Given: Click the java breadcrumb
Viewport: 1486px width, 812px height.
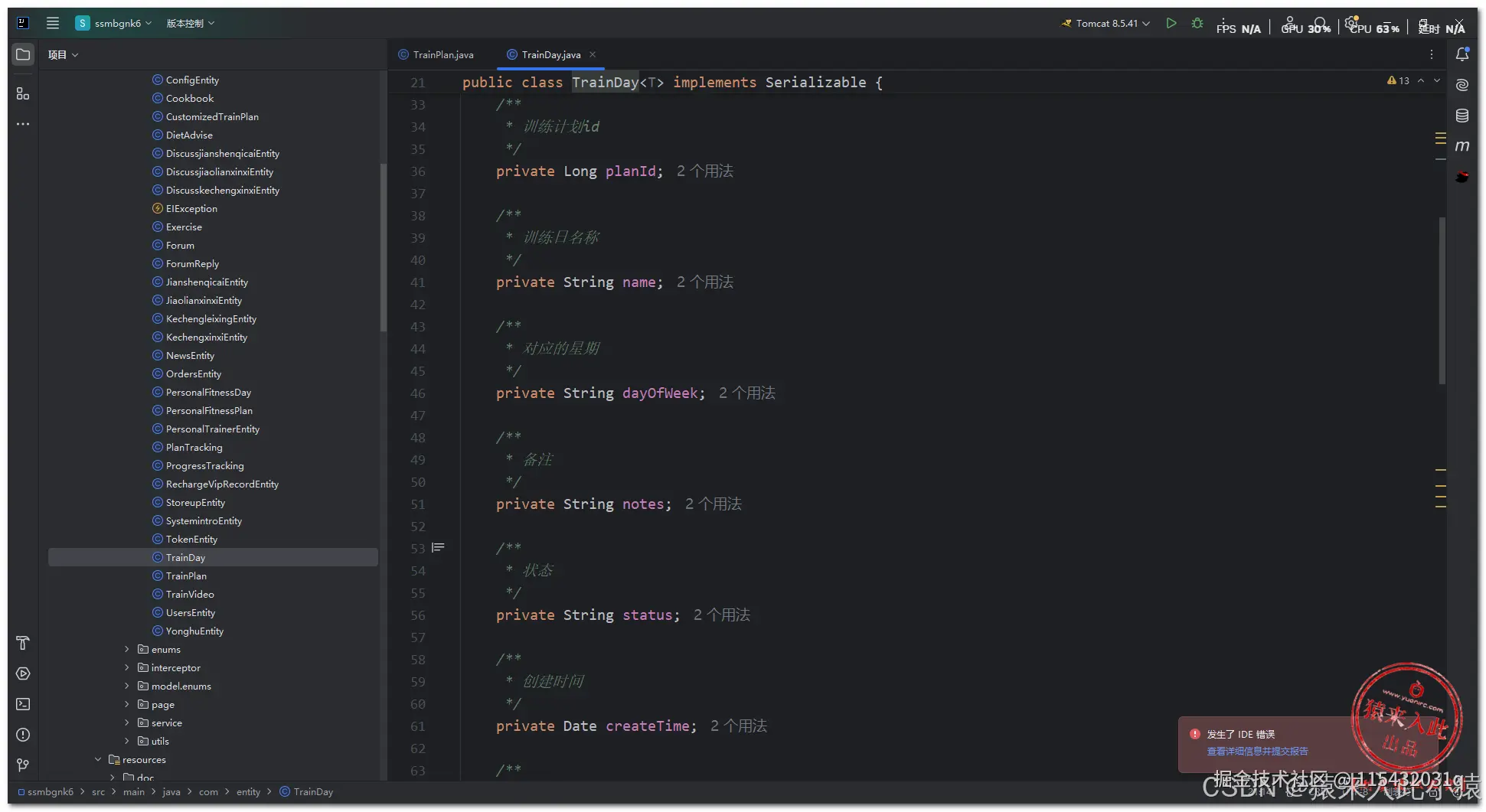Looking at the screenshot, I should tap(171, 791).
